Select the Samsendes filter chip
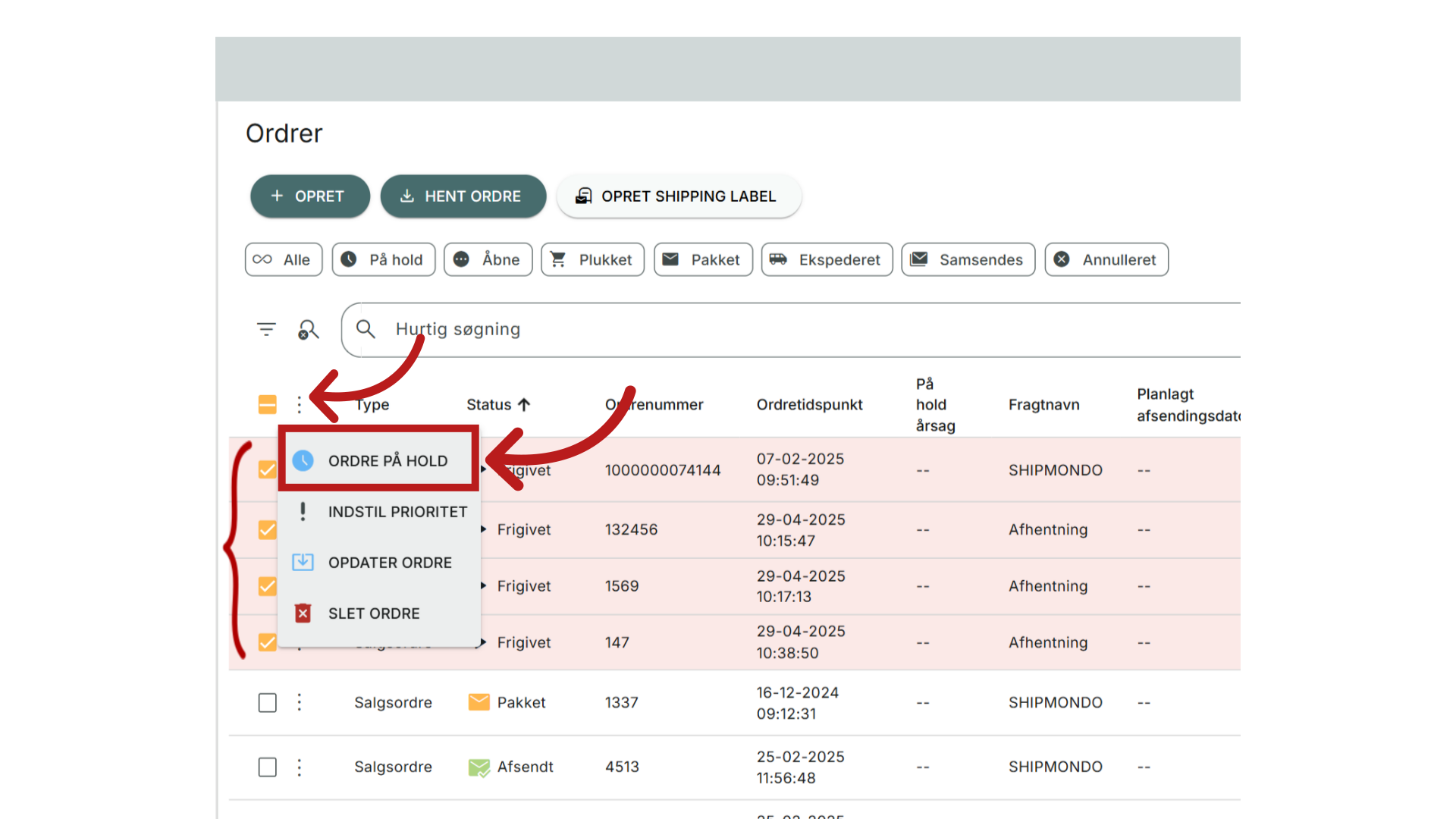Screen dimensions: 1456x819 click(968, 259)
